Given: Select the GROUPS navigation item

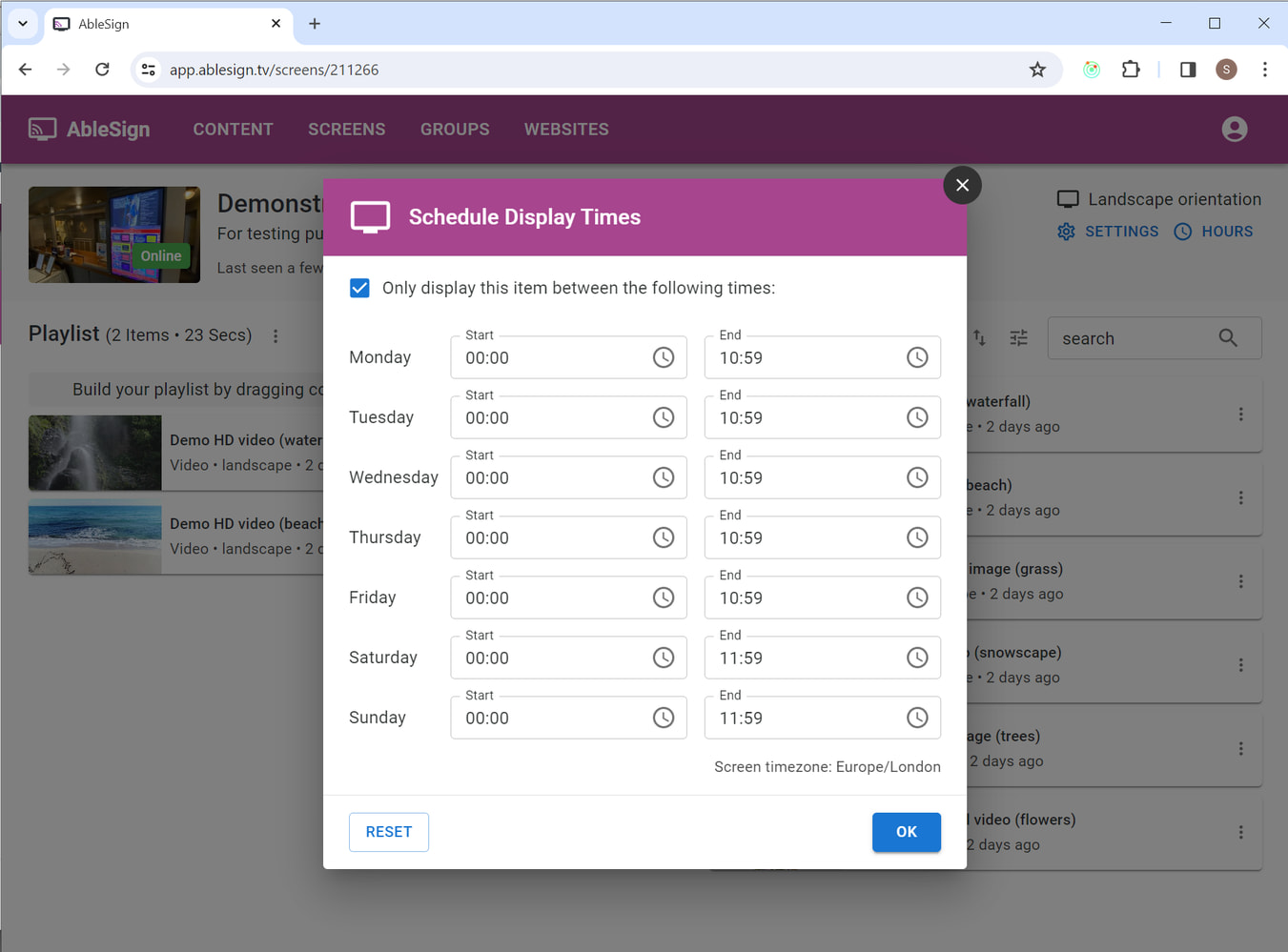Looking at the screenshot, I should coord(455,129).
